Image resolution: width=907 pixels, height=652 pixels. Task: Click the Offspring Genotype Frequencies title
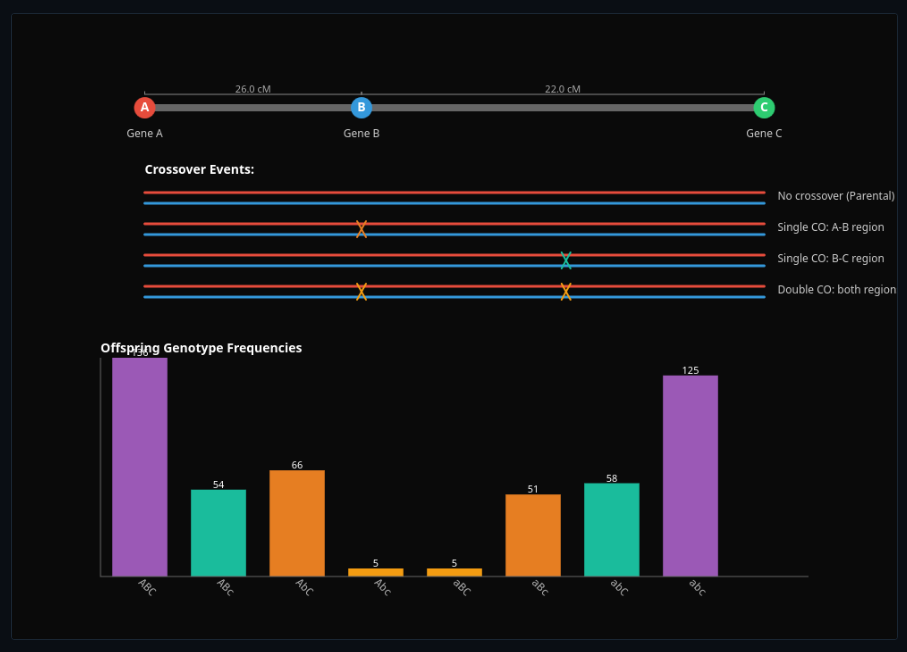pos(201,348)
